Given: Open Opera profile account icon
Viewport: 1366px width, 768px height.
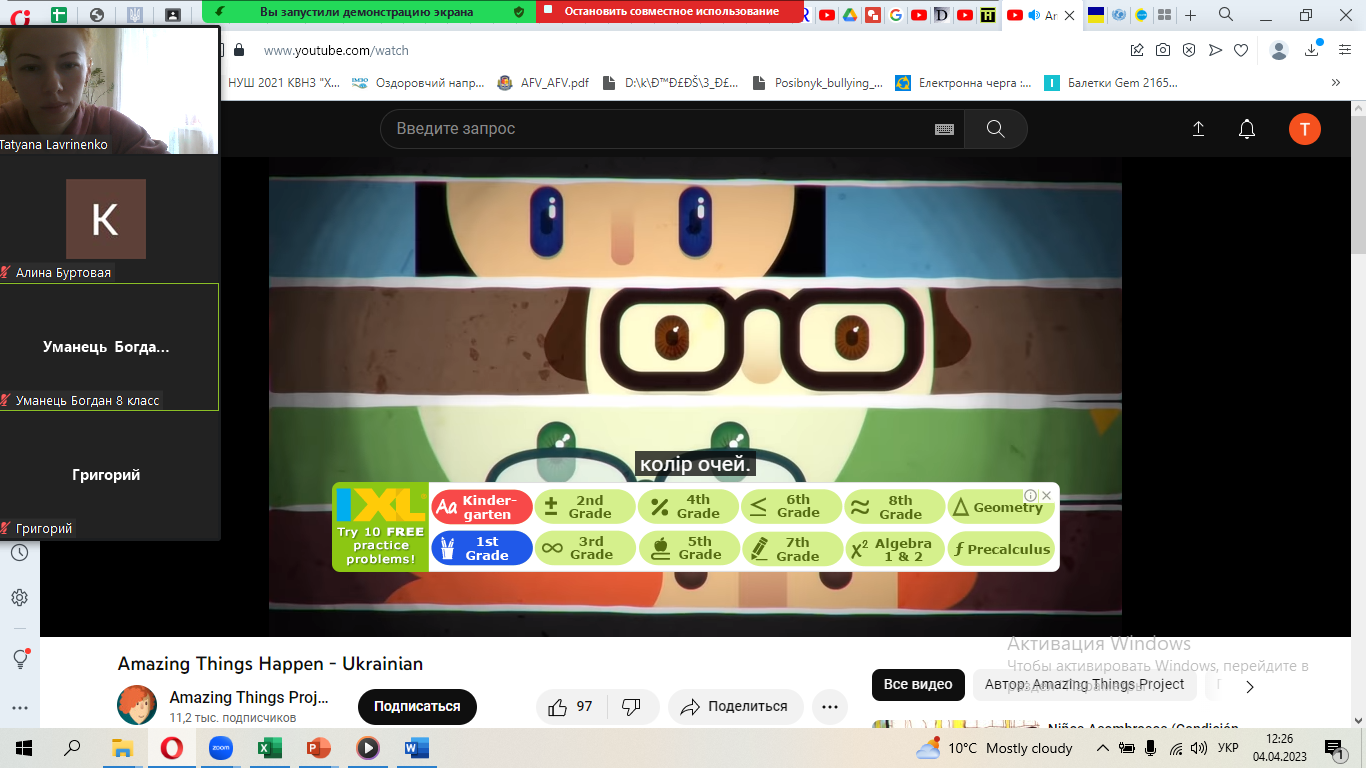Looking at the screenshot, I should tap(1279, 50).
